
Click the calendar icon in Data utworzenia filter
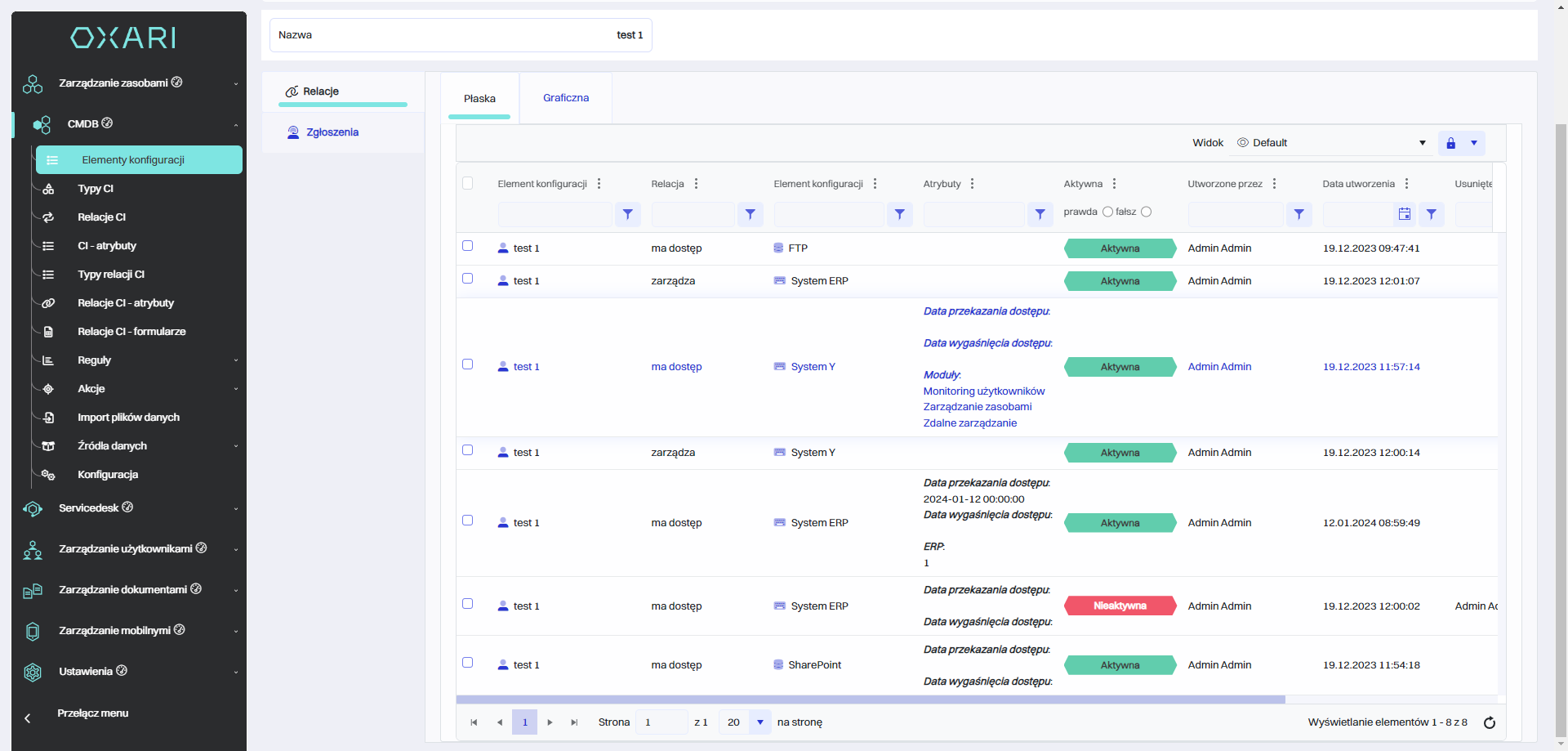[x=1404, y=214]
